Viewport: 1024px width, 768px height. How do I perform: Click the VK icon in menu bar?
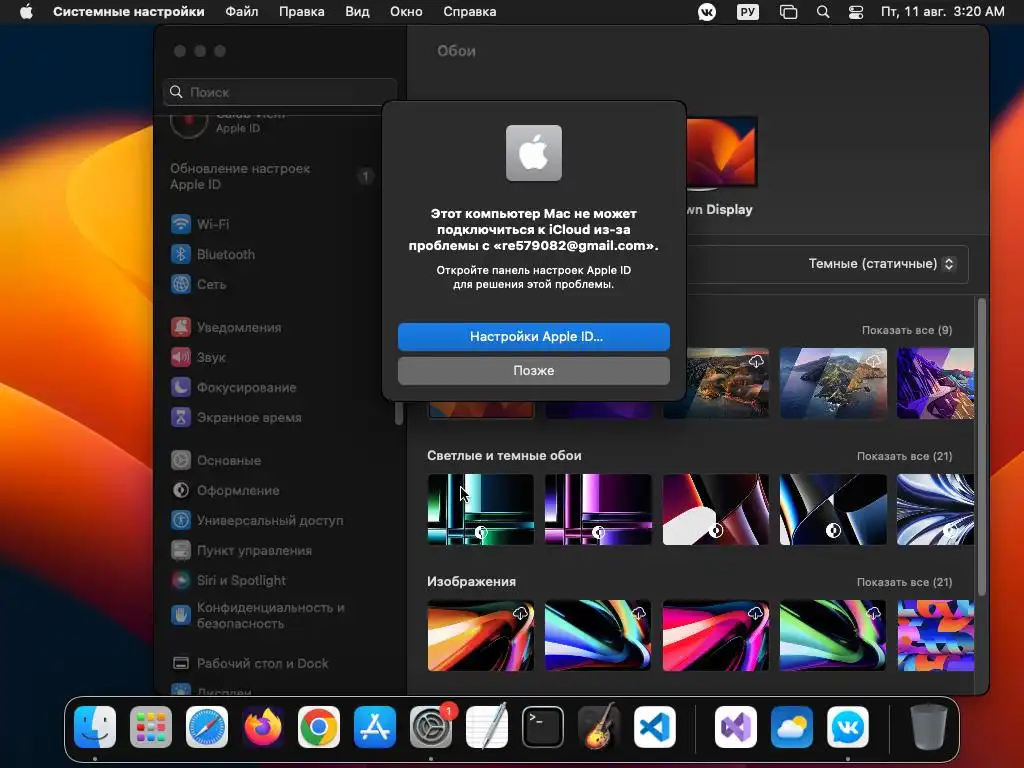[707, 12]
